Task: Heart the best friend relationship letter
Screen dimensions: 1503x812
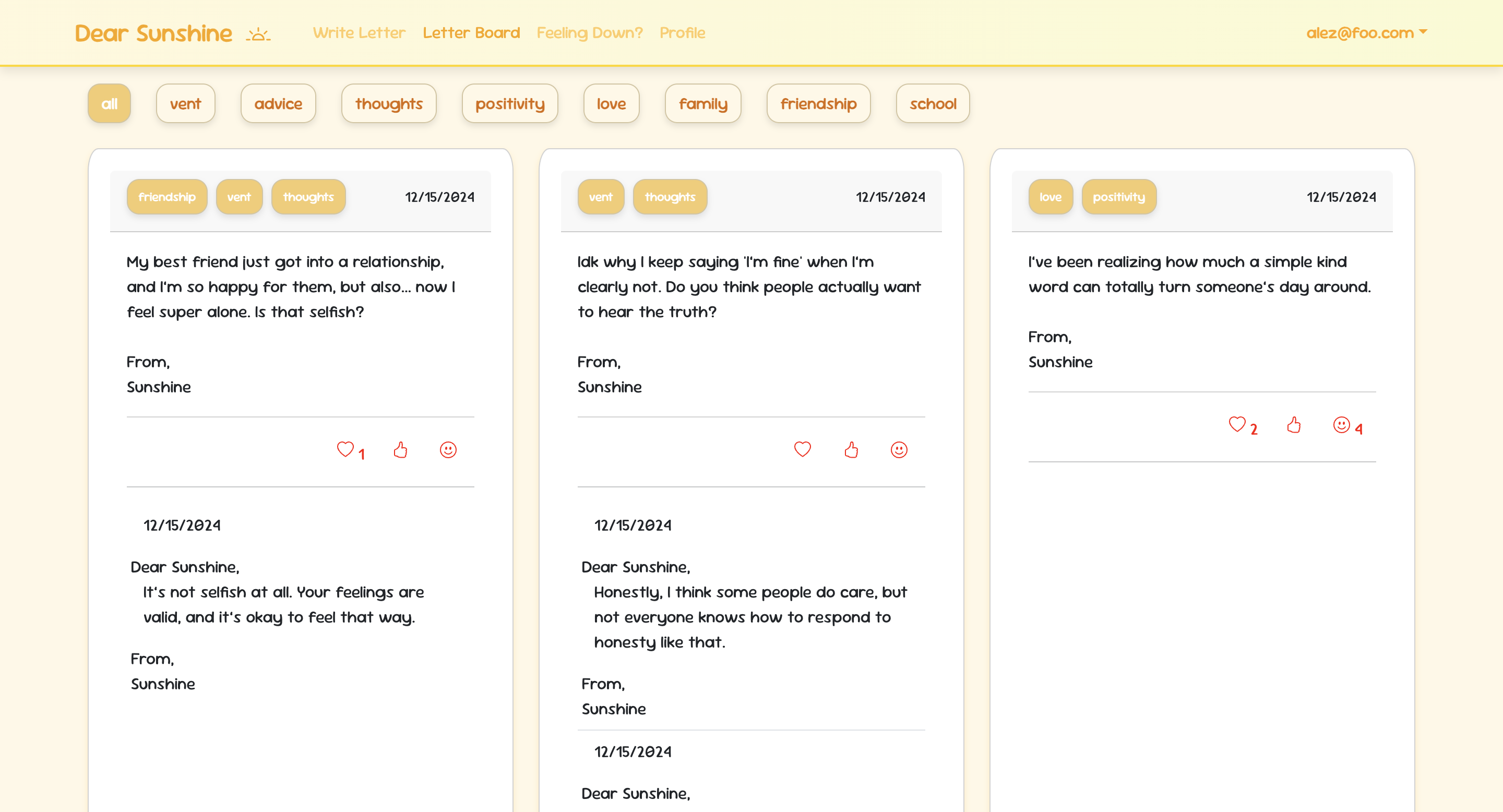Action: point(345,449)
